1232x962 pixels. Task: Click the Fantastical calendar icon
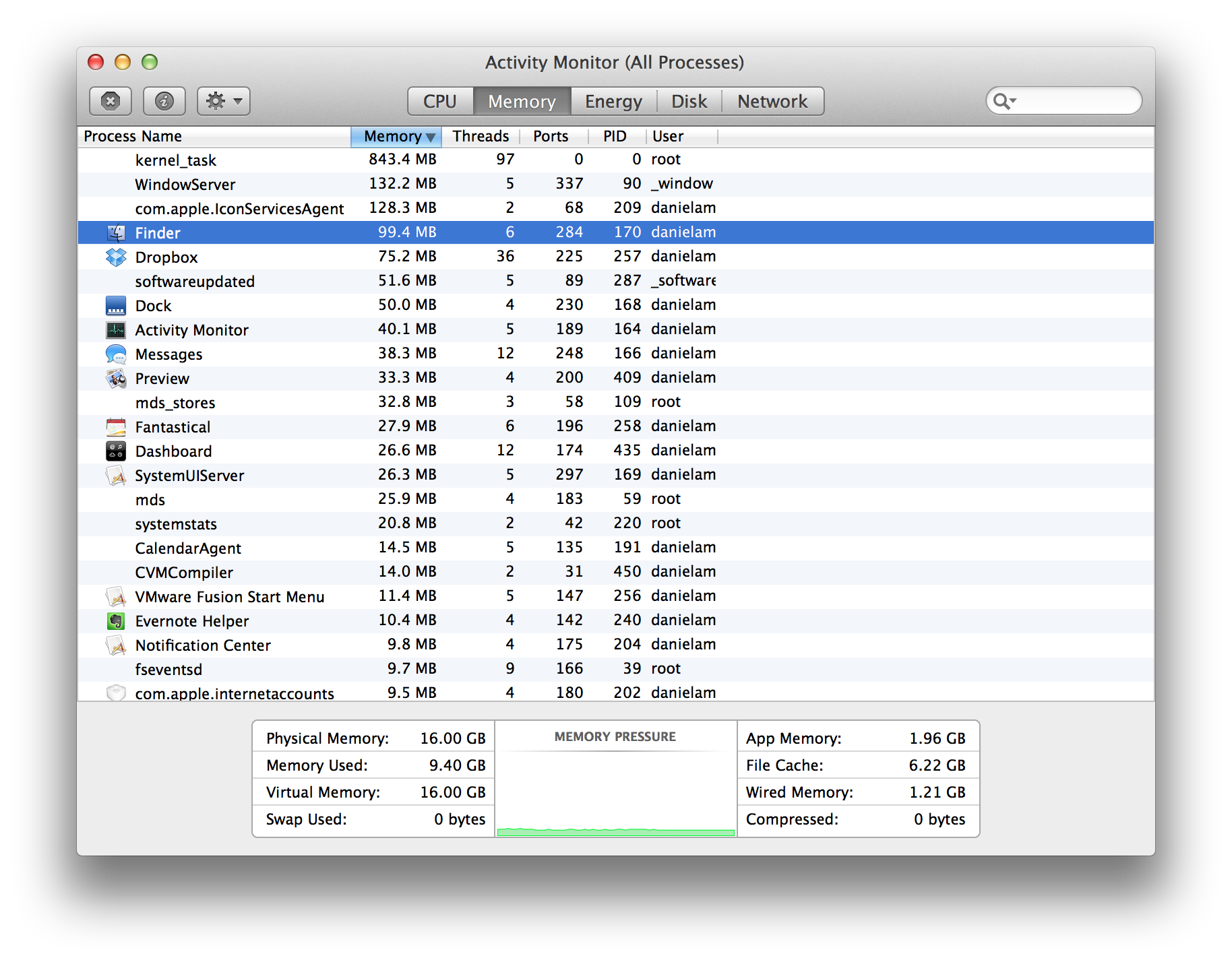point(116,426)
